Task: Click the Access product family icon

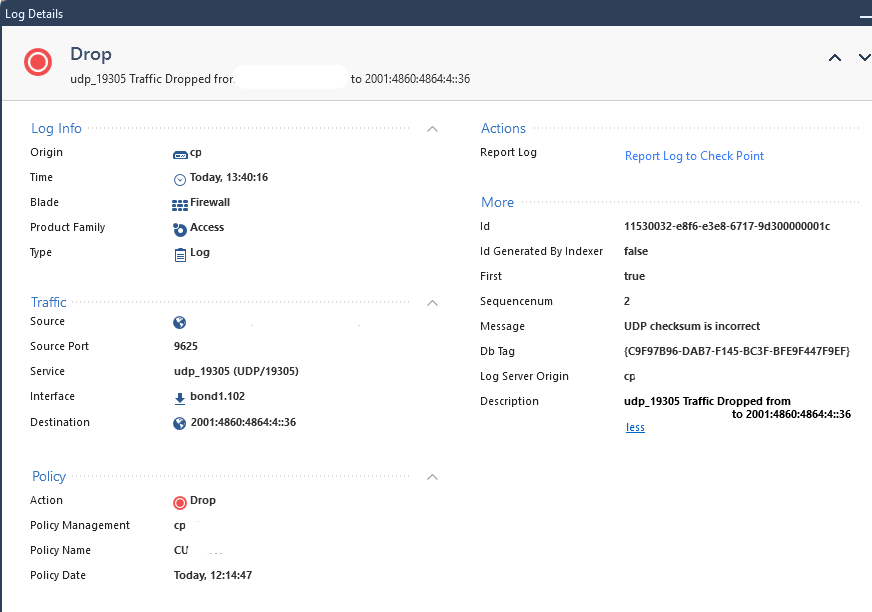Action: pos(180,229)
